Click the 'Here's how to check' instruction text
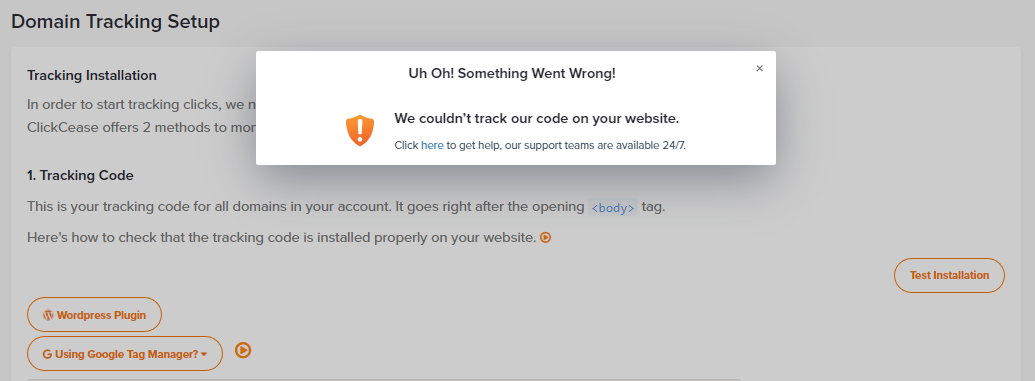 pyautogui.click(x=281, y=238)
